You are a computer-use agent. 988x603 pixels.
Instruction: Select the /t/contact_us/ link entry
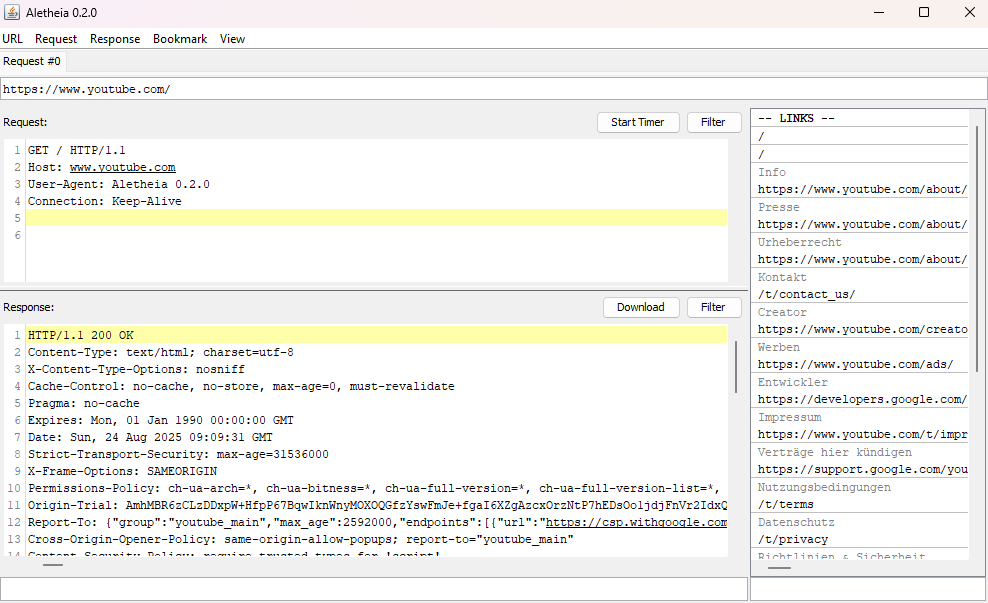tap(807, 294)
